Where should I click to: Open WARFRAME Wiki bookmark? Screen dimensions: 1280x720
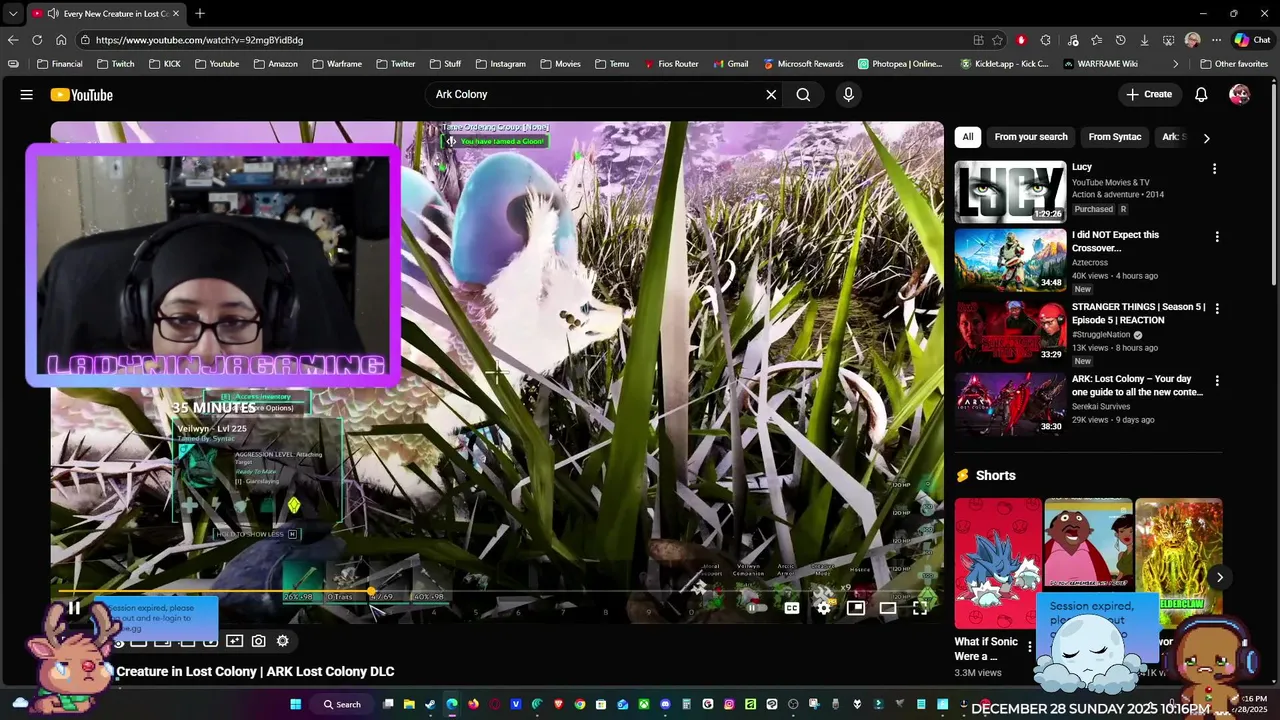click(1101, 64)
